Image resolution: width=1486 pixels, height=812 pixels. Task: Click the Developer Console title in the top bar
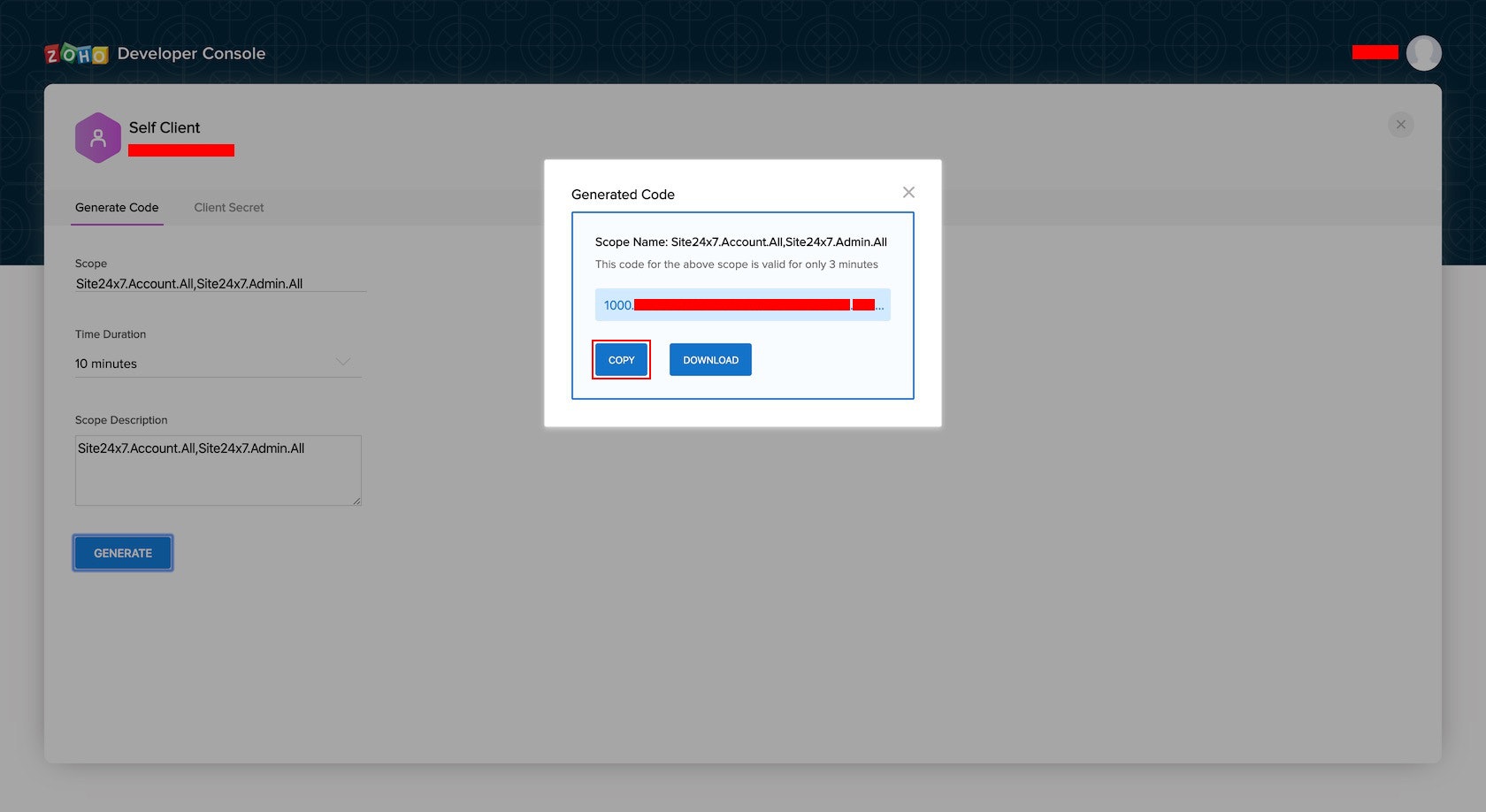191,53
